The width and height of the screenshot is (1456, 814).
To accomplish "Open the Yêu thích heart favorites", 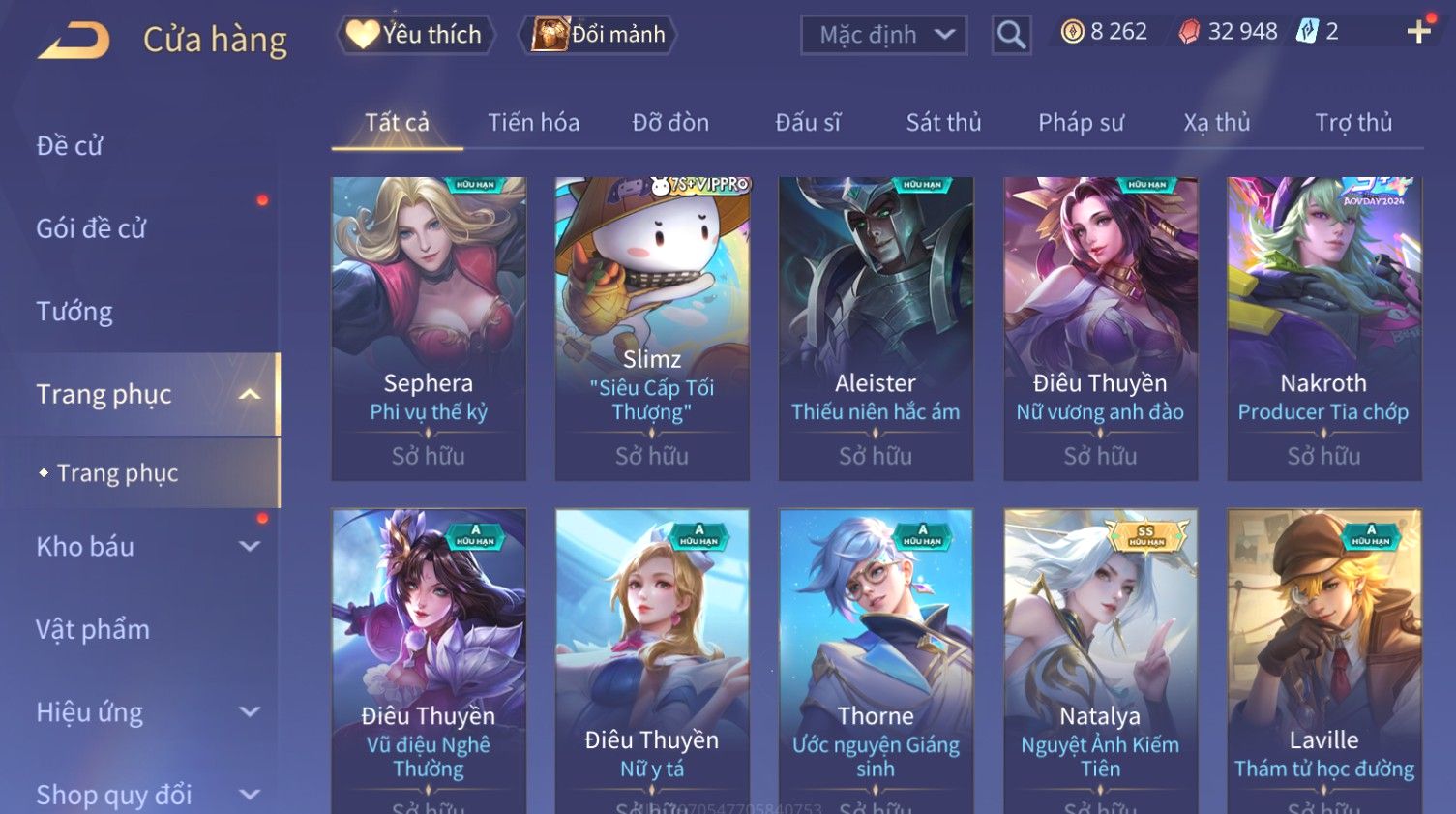I will (416, 35).
